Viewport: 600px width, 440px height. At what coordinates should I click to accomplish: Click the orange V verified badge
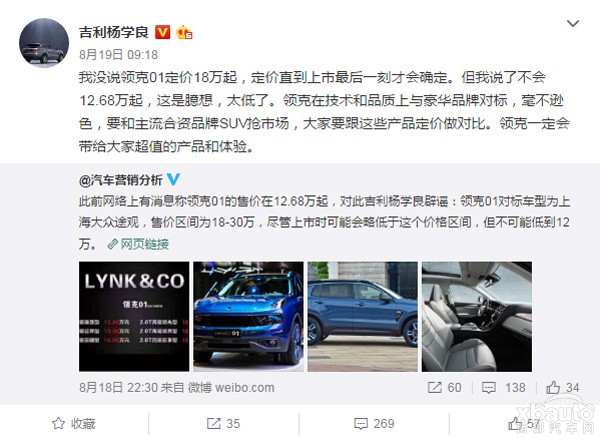pyautogui.click(x=163, y=32)
